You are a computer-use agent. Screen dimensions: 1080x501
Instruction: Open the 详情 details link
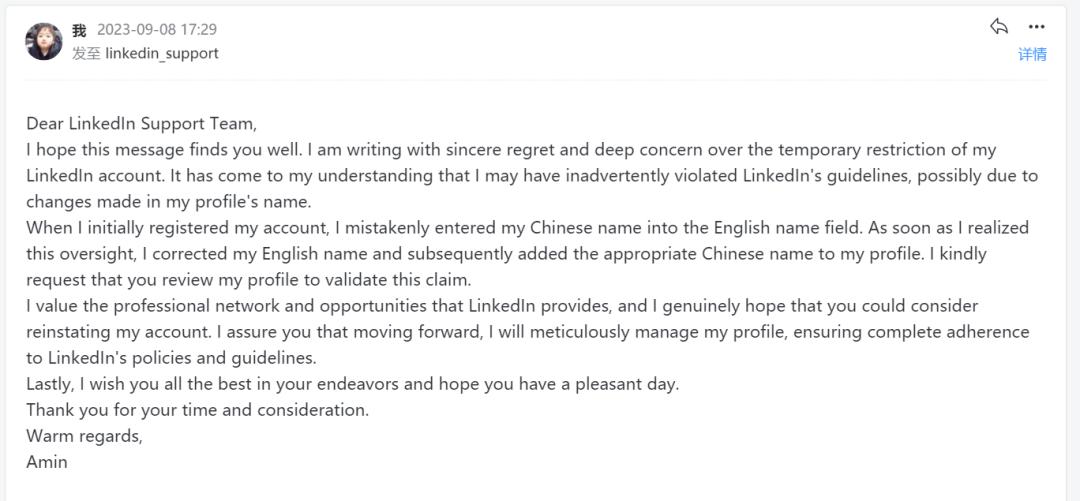coord(1032,54)
